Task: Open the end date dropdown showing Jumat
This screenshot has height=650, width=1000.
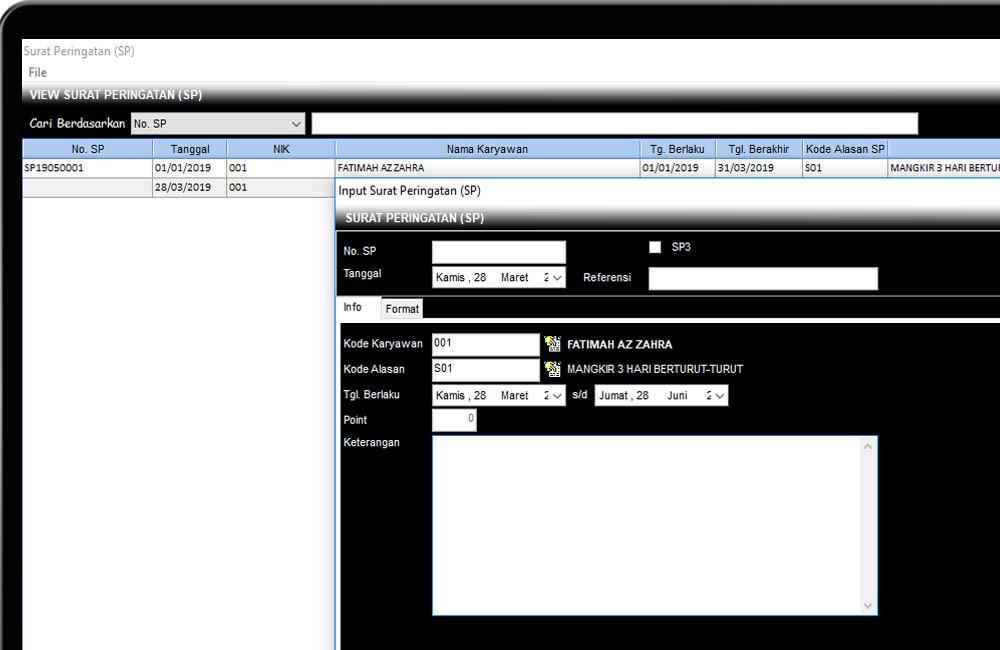Action: 719,396
